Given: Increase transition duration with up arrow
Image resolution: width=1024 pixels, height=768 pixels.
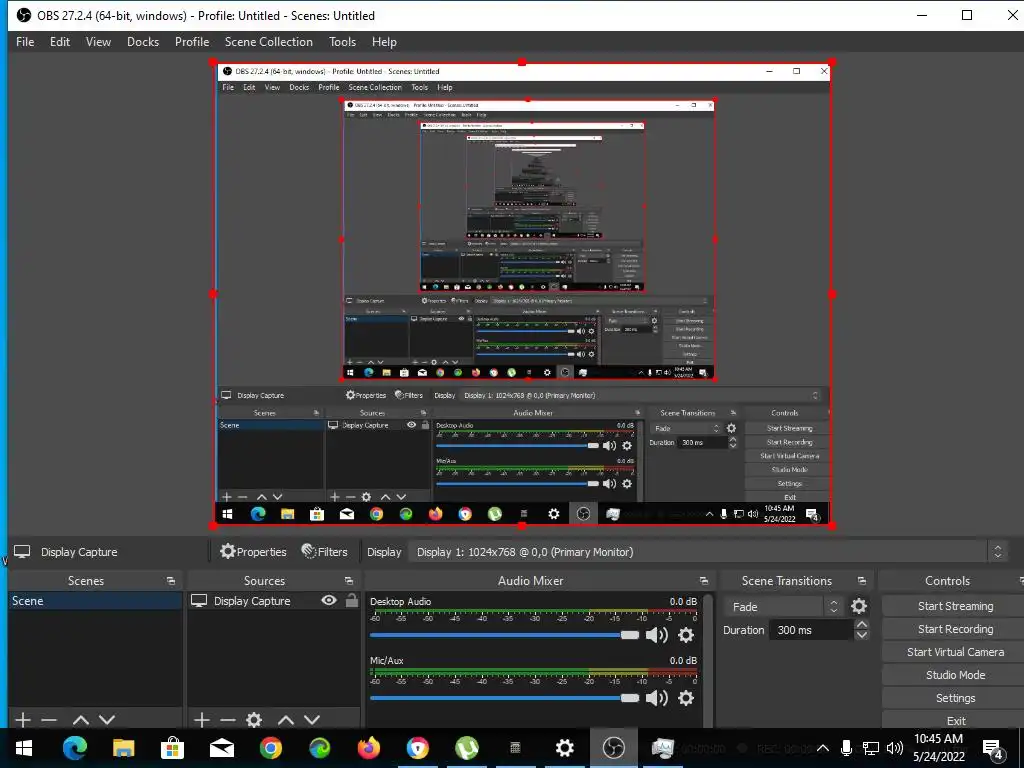Looking at the screenshot, I should 861,625.
